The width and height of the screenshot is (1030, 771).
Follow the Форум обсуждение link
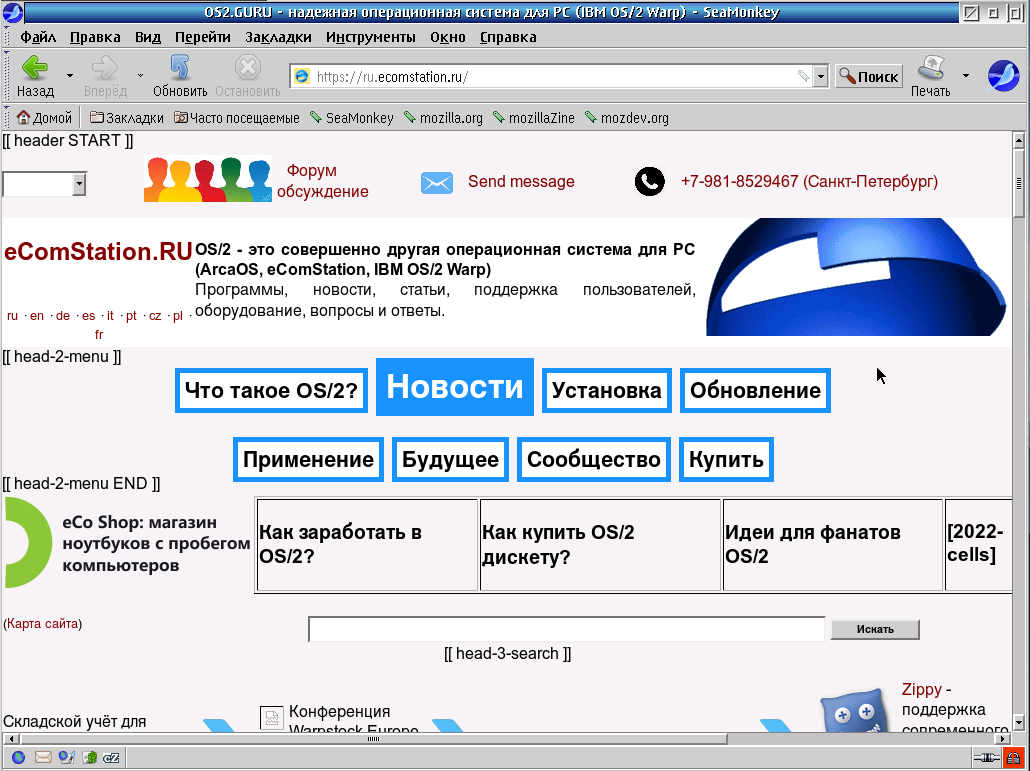click(323, 181)
